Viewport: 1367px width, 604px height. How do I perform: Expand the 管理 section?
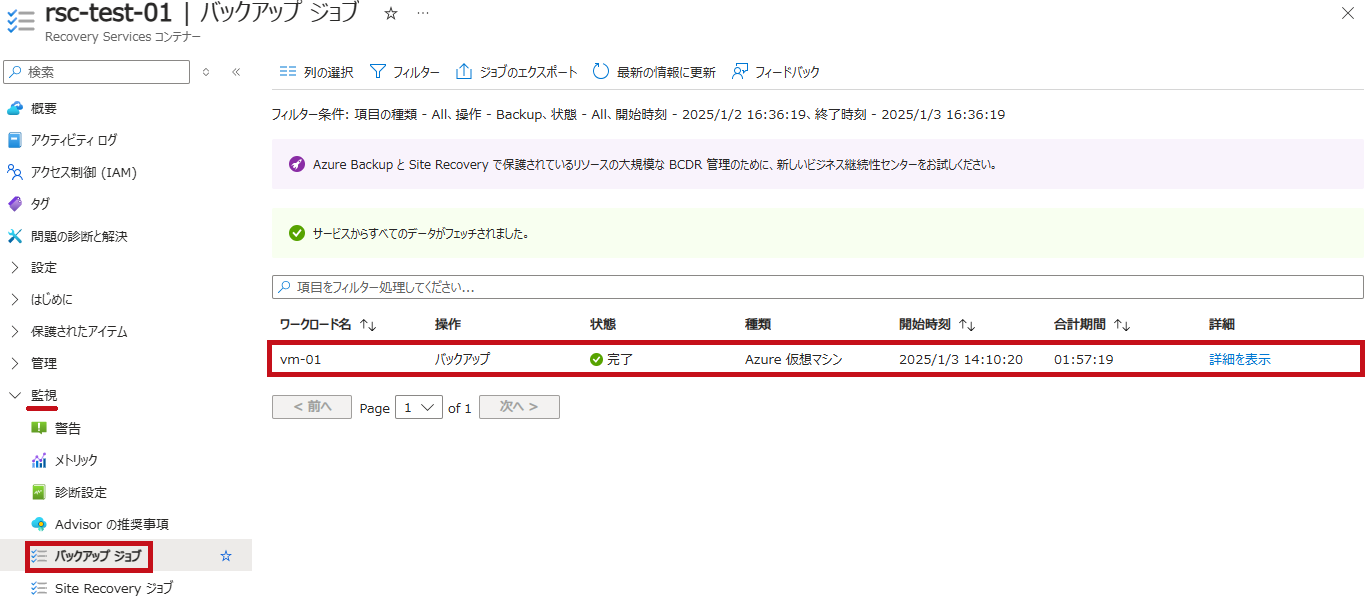(x=44, y=363)
